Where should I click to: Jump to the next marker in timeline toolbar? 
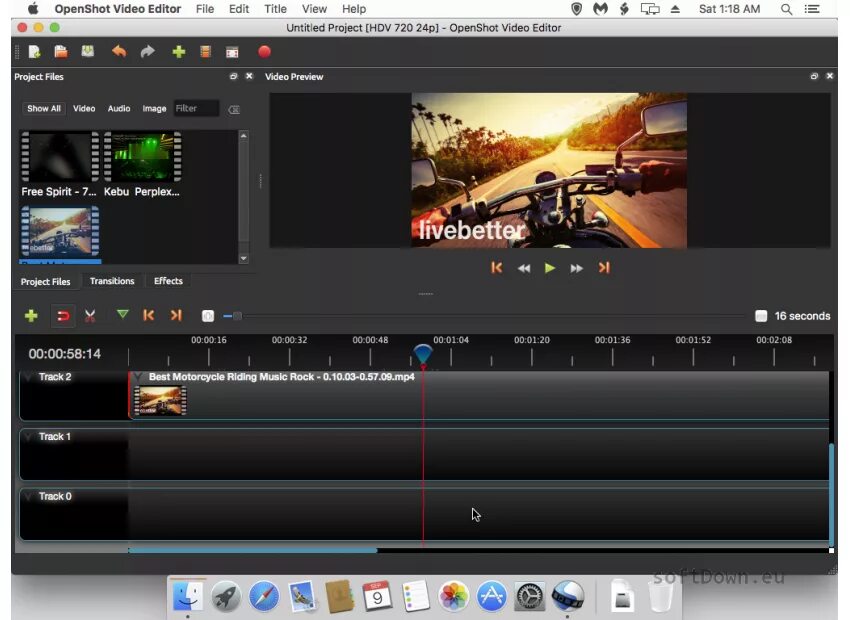click(176, 315)
